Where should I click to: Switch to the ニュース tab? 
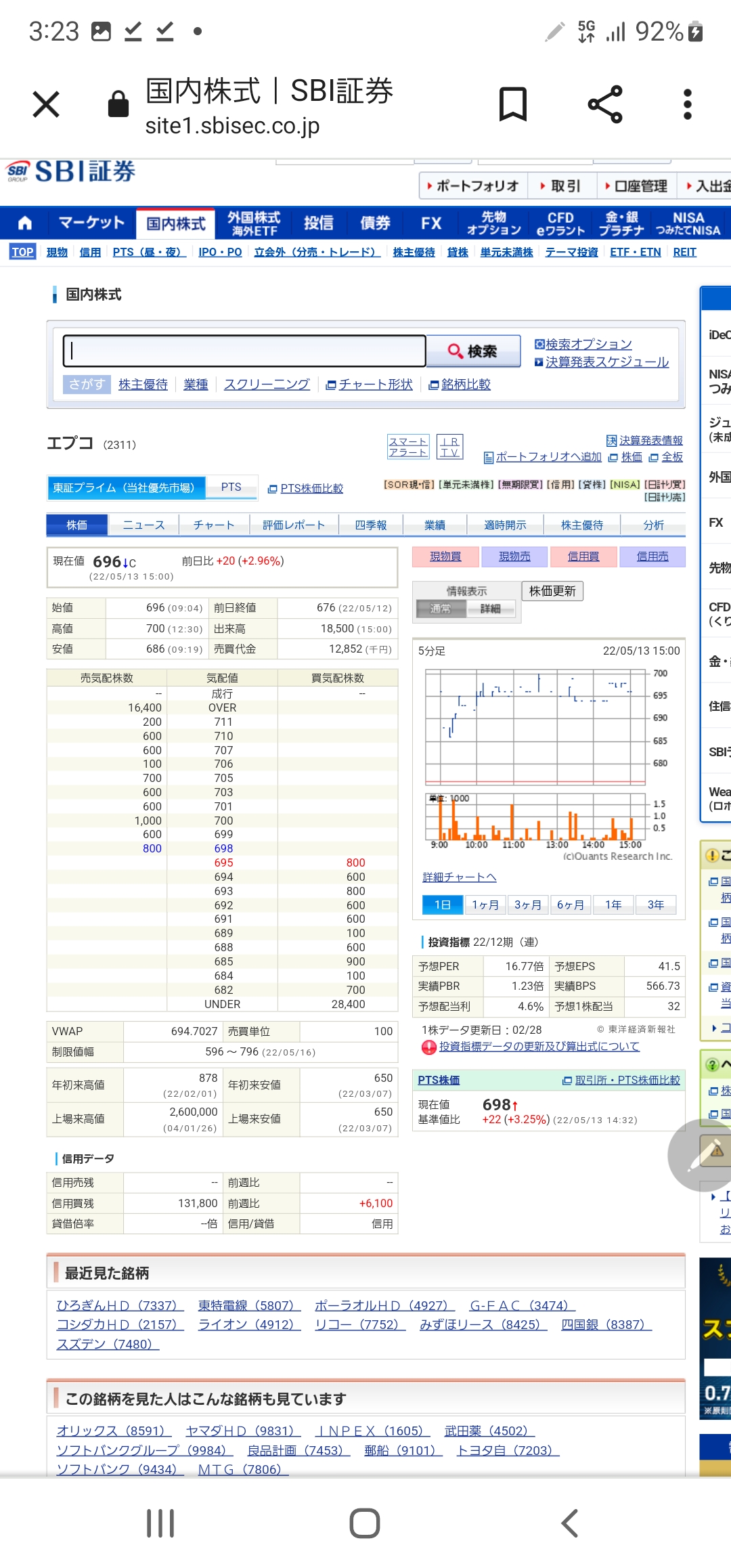(x=143, y=525)
